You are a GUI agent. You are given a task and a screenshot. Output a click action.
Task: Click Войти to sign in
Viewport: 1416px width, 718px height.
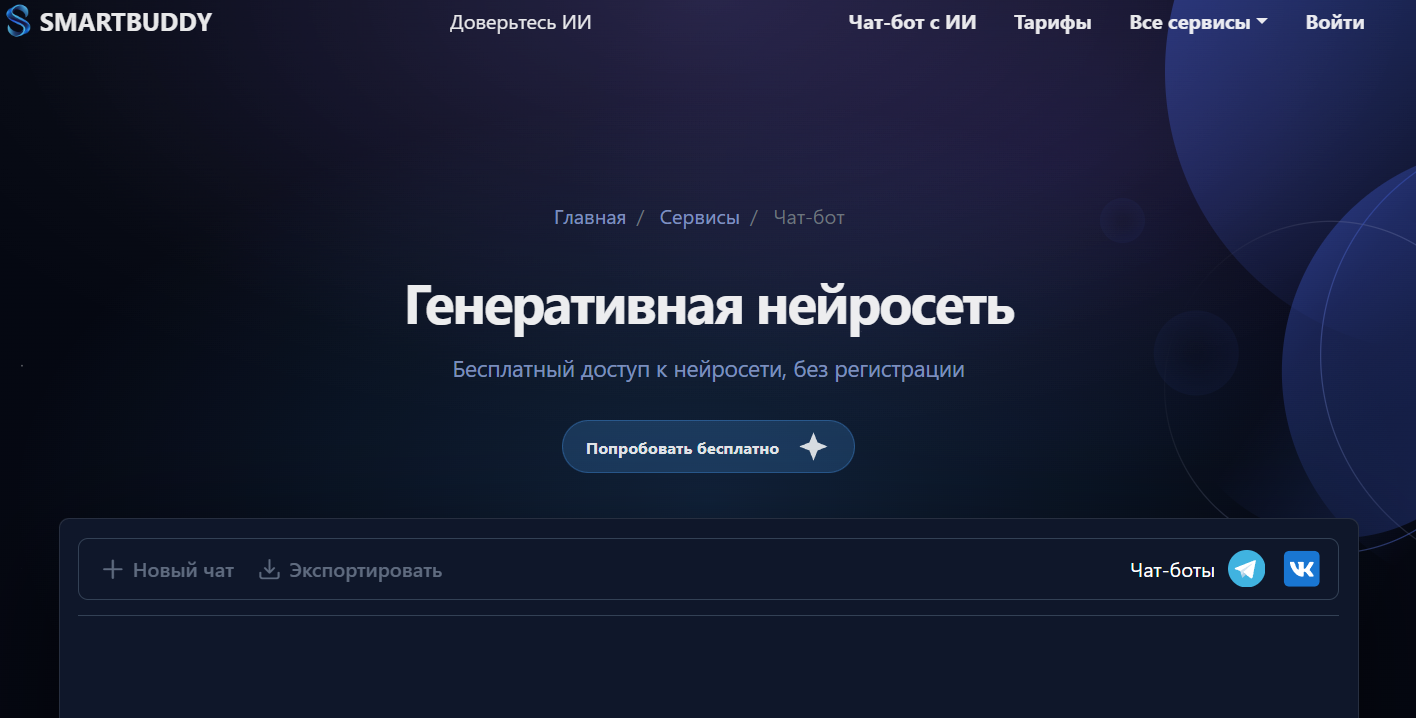(1335, 22)
